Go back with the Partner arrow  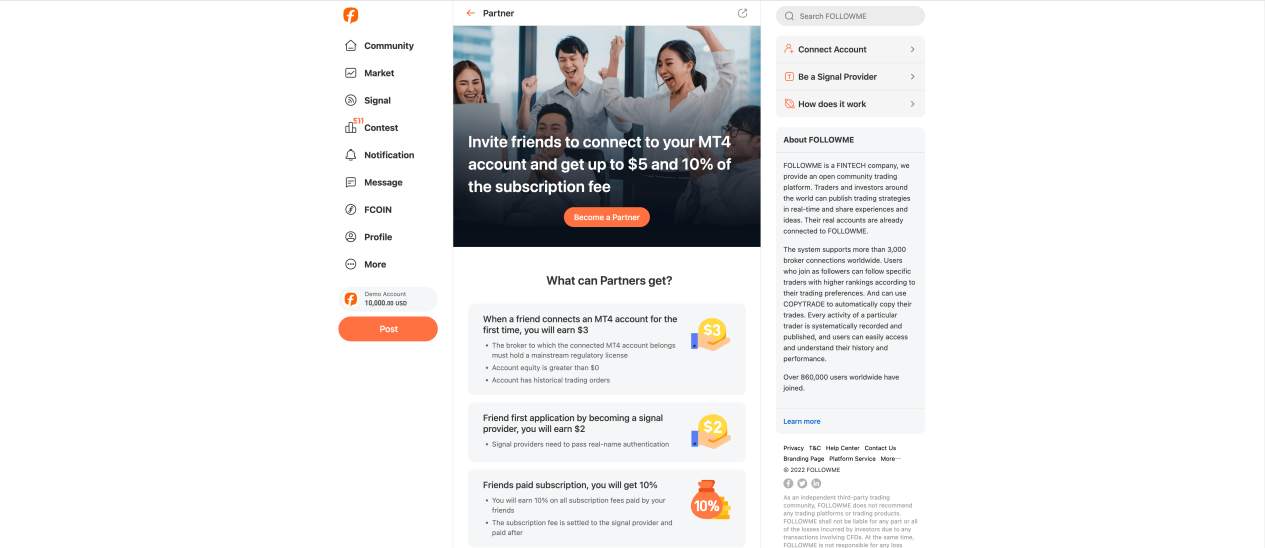(471, 13)
